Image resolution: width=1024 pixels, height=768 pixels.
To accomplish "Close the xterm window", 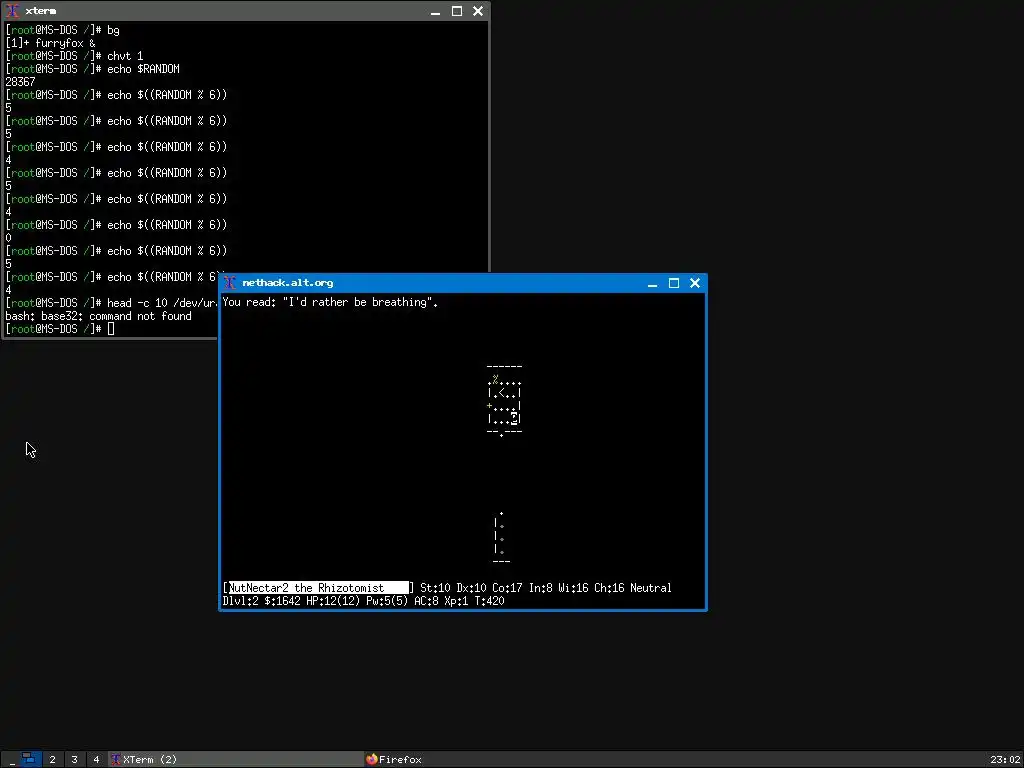I will click(x=478, y=11).
